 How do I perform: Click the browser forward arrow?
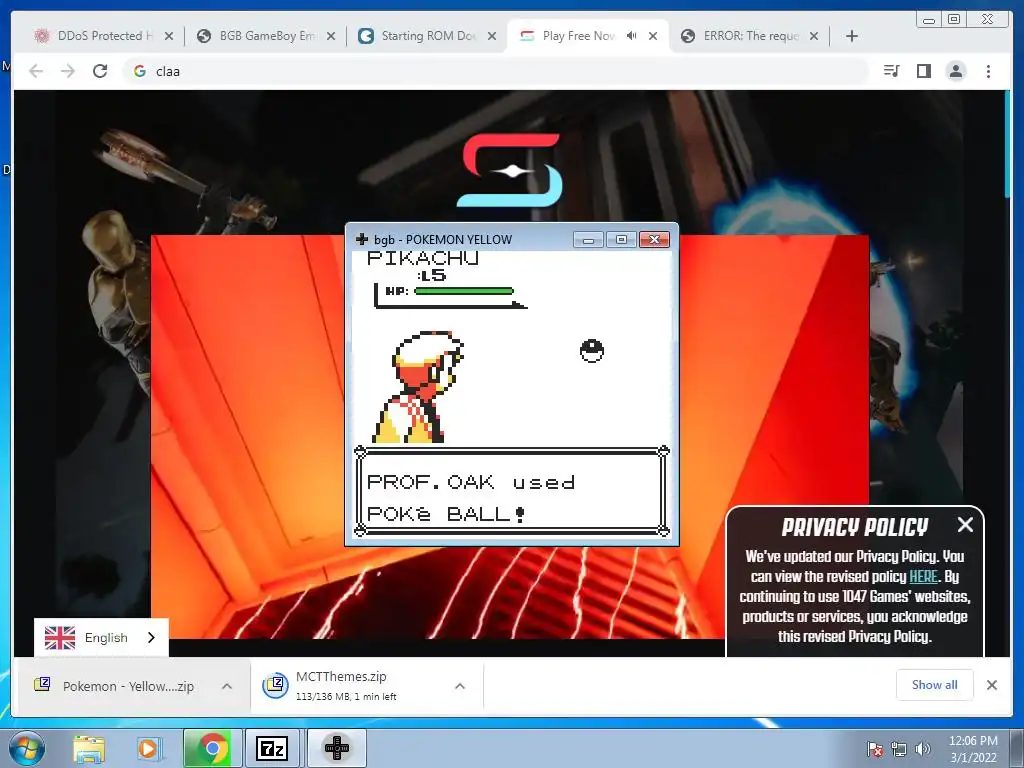(68, 71)
